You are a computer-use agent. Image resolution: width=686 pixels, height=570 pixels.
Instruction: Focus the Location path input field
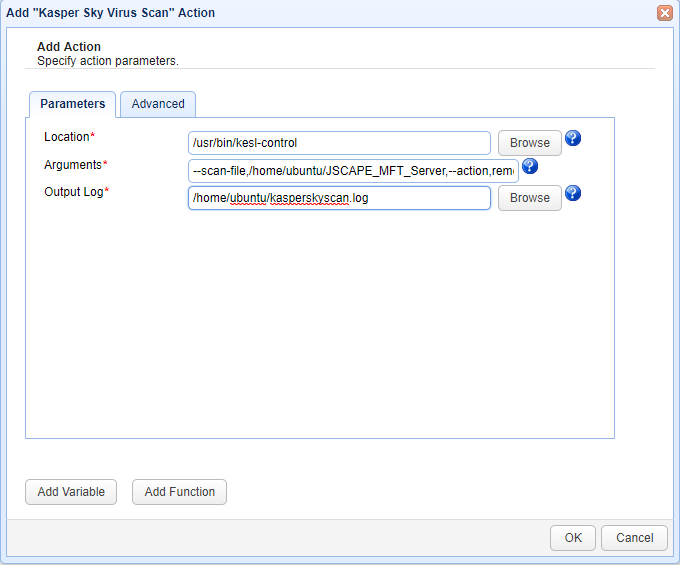(339, 143)
